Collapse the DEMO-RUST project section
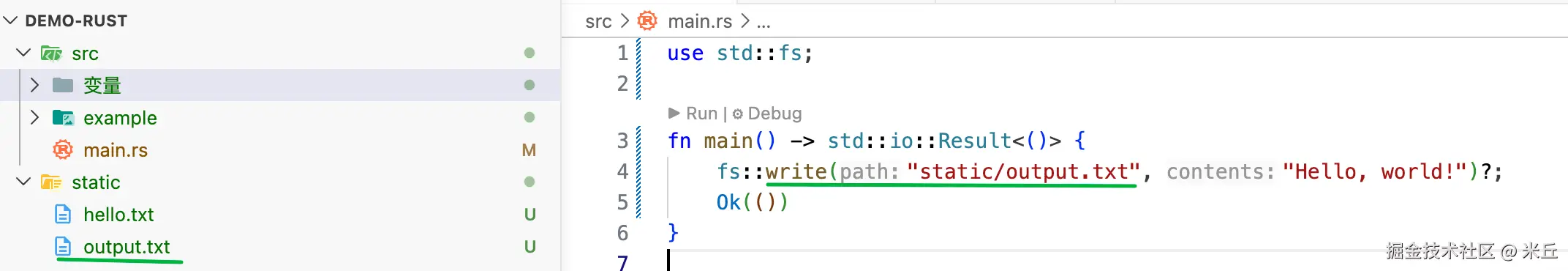 (x=10, y=21)
